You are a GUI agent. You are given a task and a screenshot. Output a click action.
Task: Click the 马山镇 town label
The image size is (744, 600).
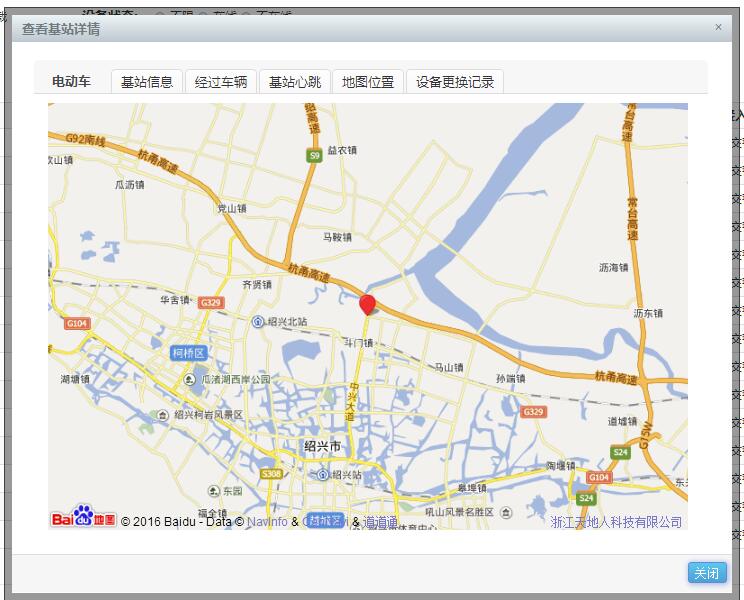pos(449,367)
